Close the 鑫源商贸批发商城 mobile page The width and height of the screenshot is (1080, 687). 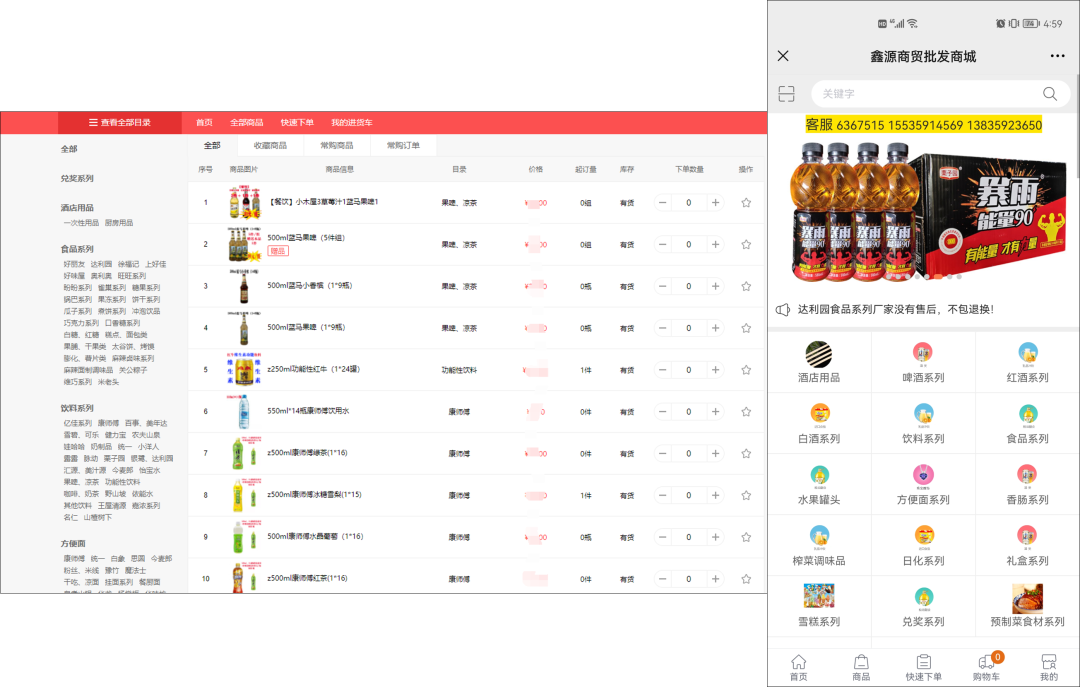click(x=783, y=56)
